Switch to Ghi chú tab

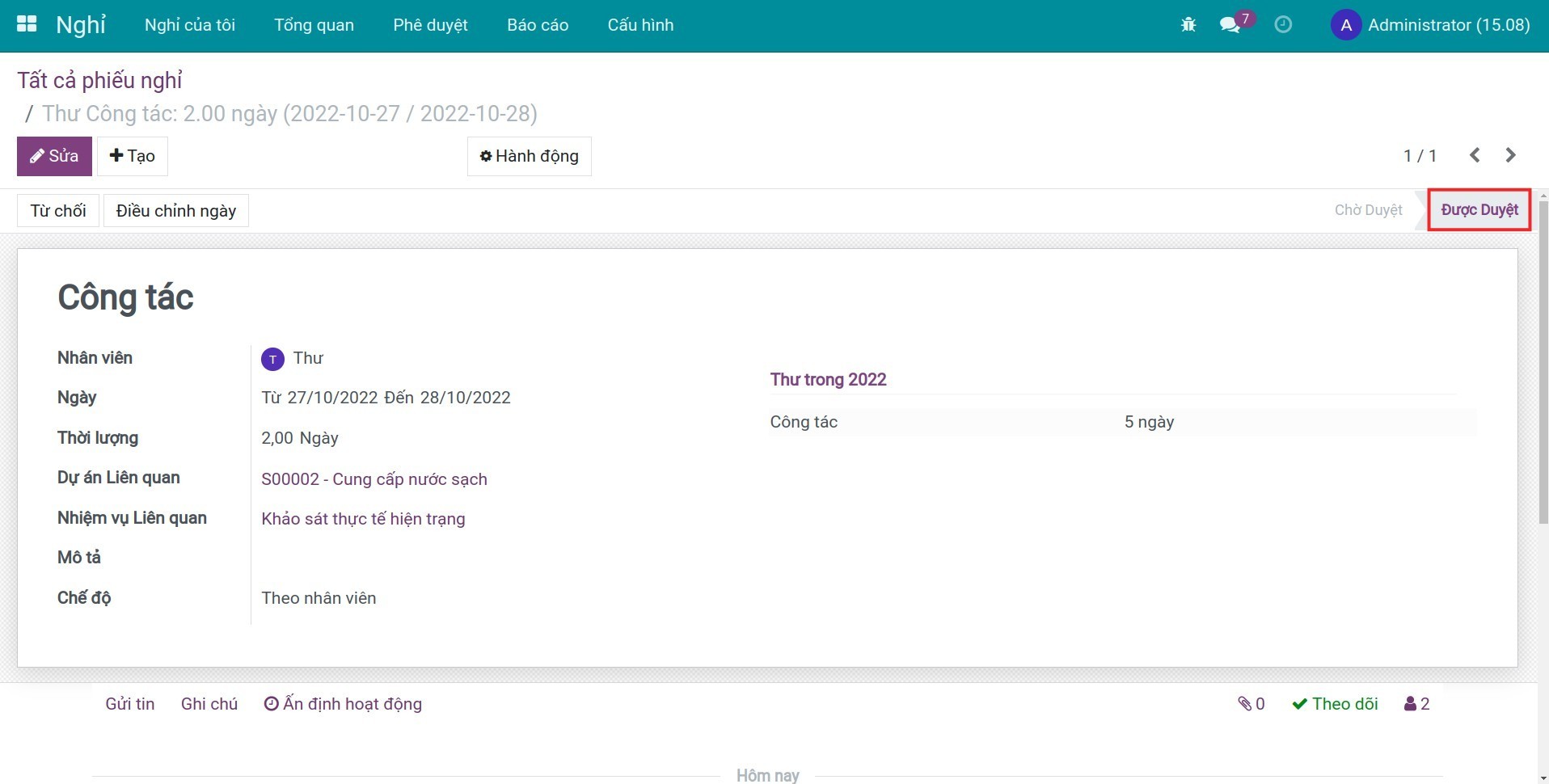(x=209, y=704)
